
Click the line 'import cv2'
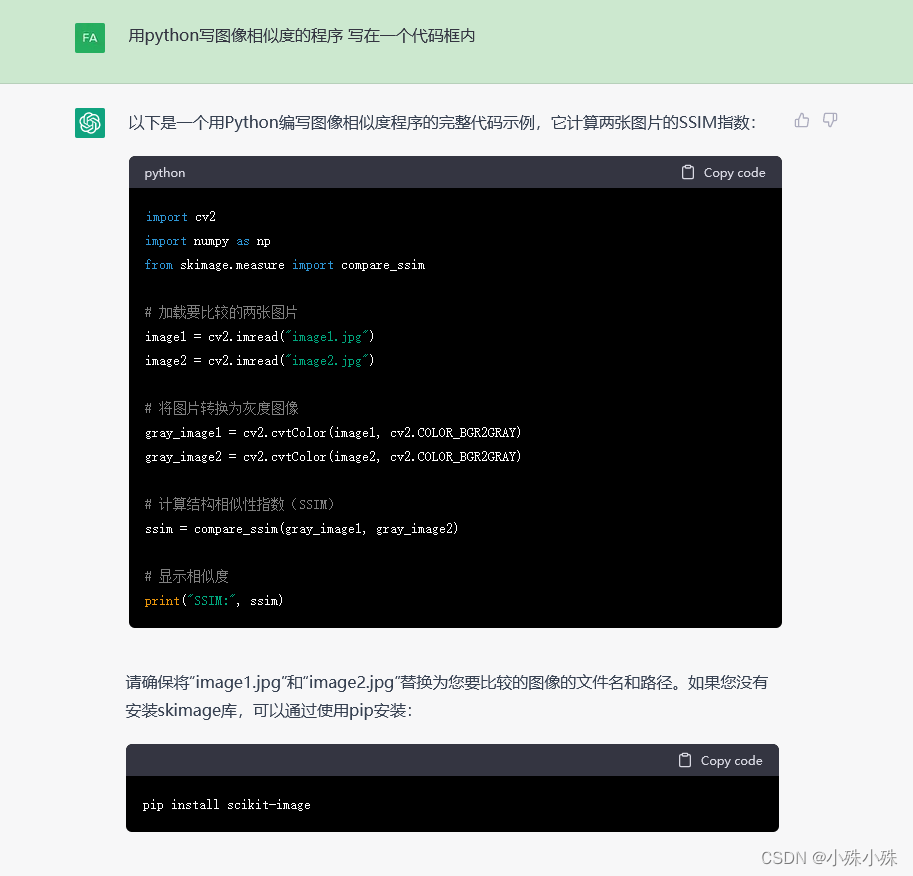[x=181, y=217]
